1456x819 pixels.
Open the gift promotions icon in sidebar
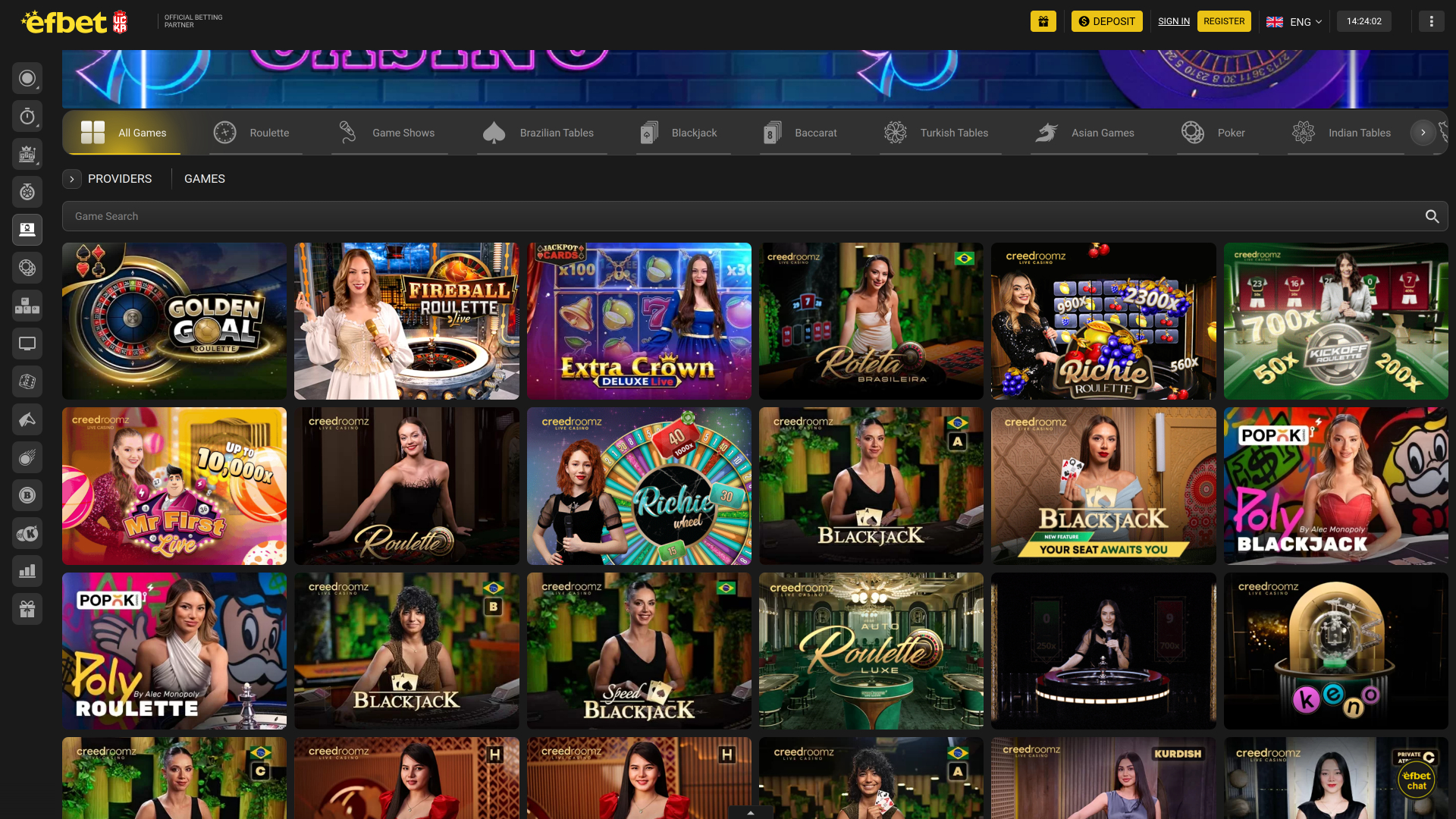(27, 608)
